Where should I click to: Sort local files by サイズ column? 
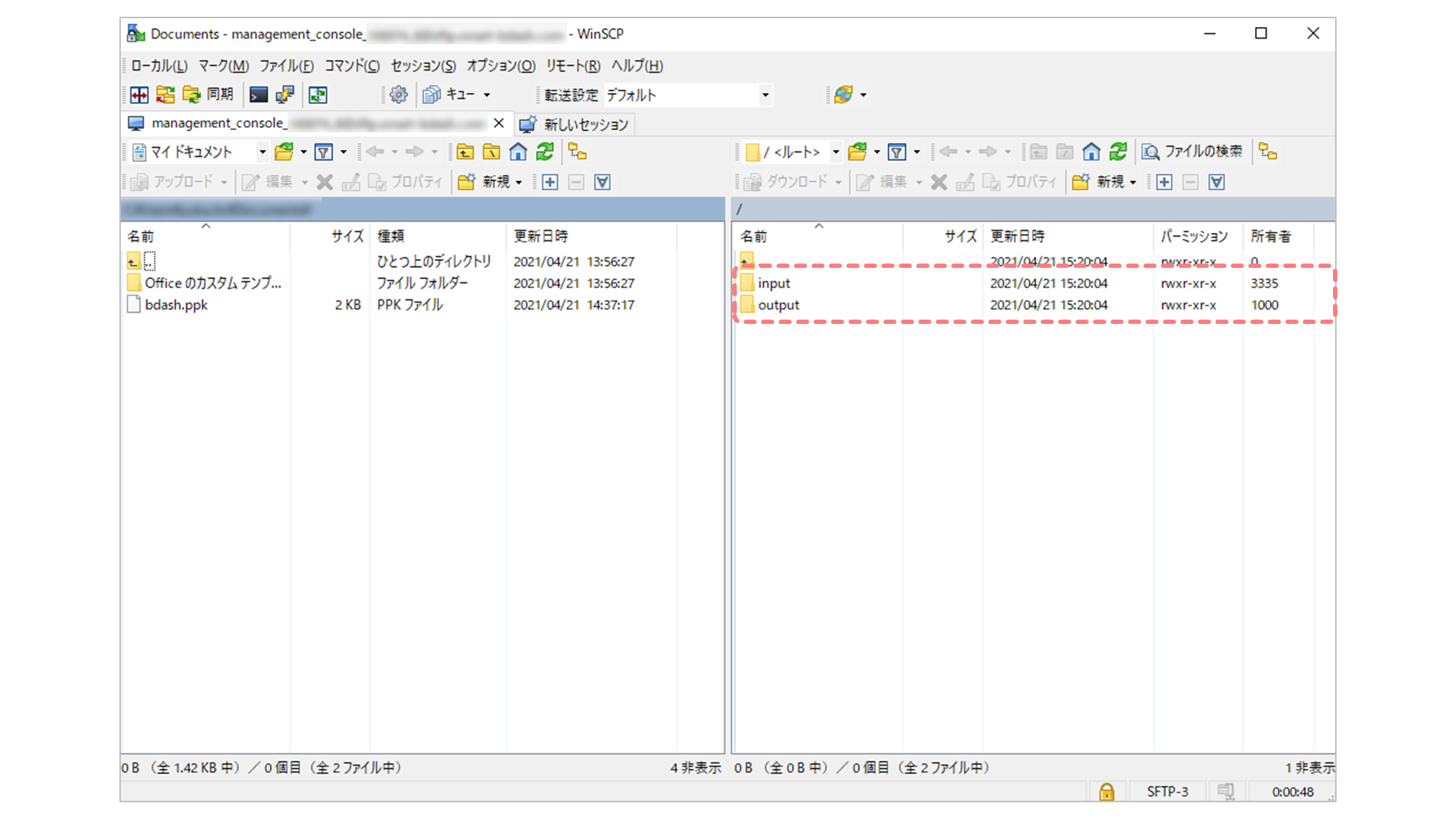point(331,237)
